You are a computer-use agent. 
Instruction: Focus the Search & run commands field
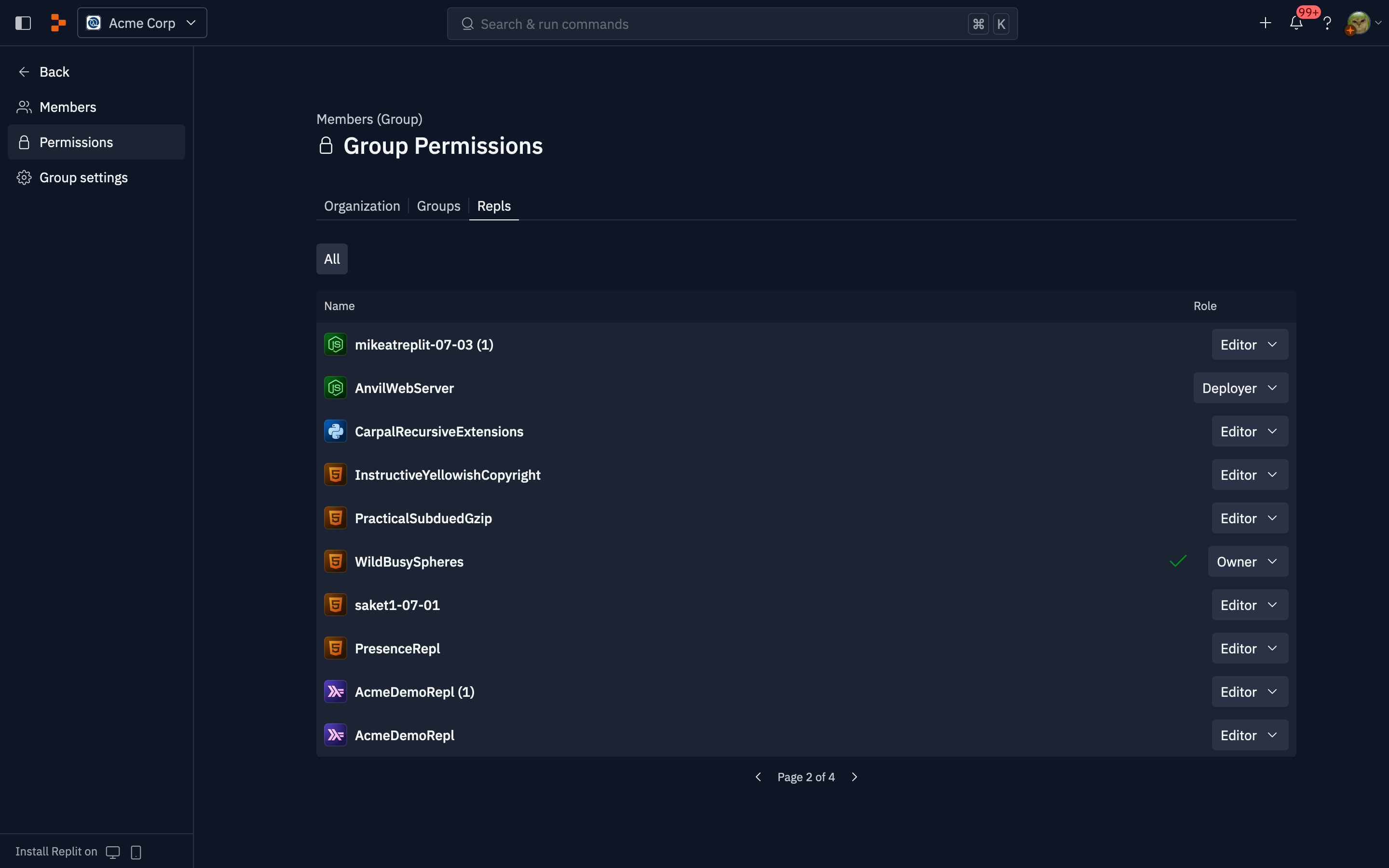(732, 24)
